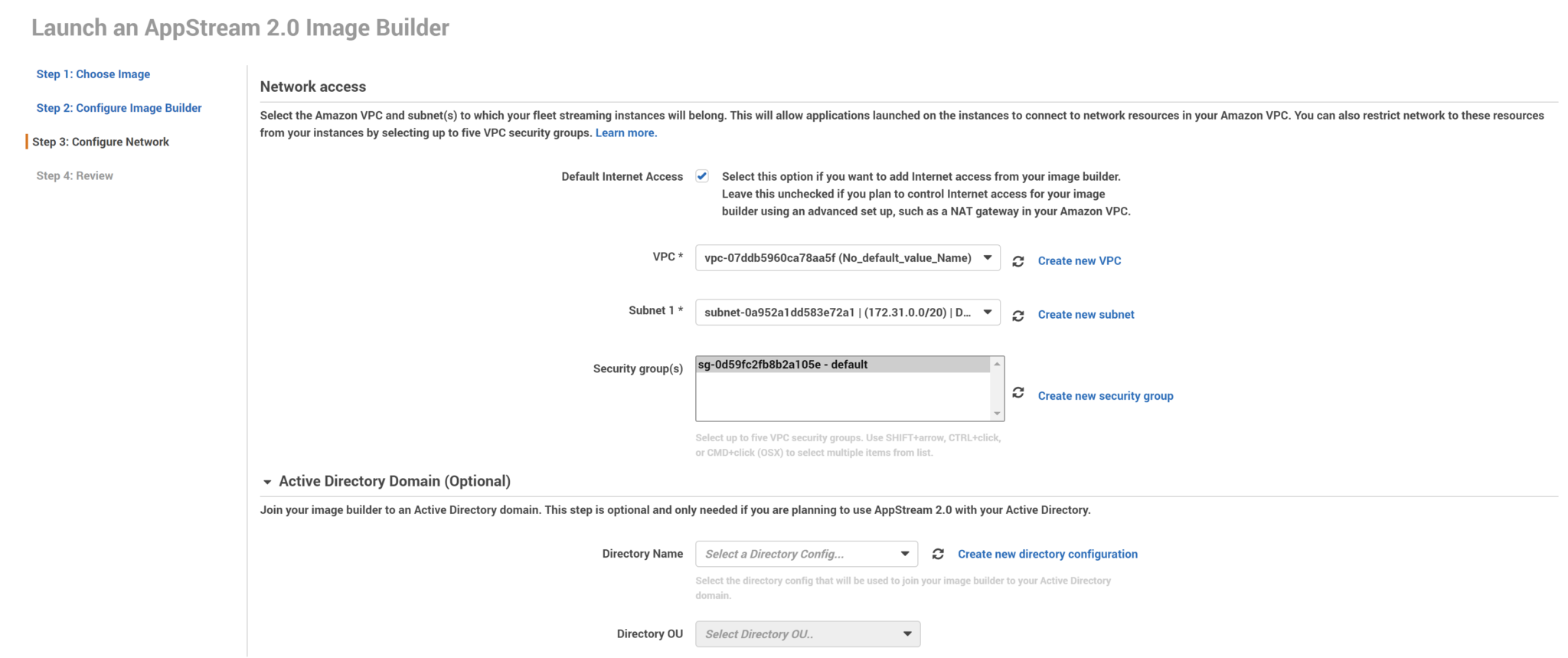
Task: Click Create new VPC
Action: [1079, 260]
